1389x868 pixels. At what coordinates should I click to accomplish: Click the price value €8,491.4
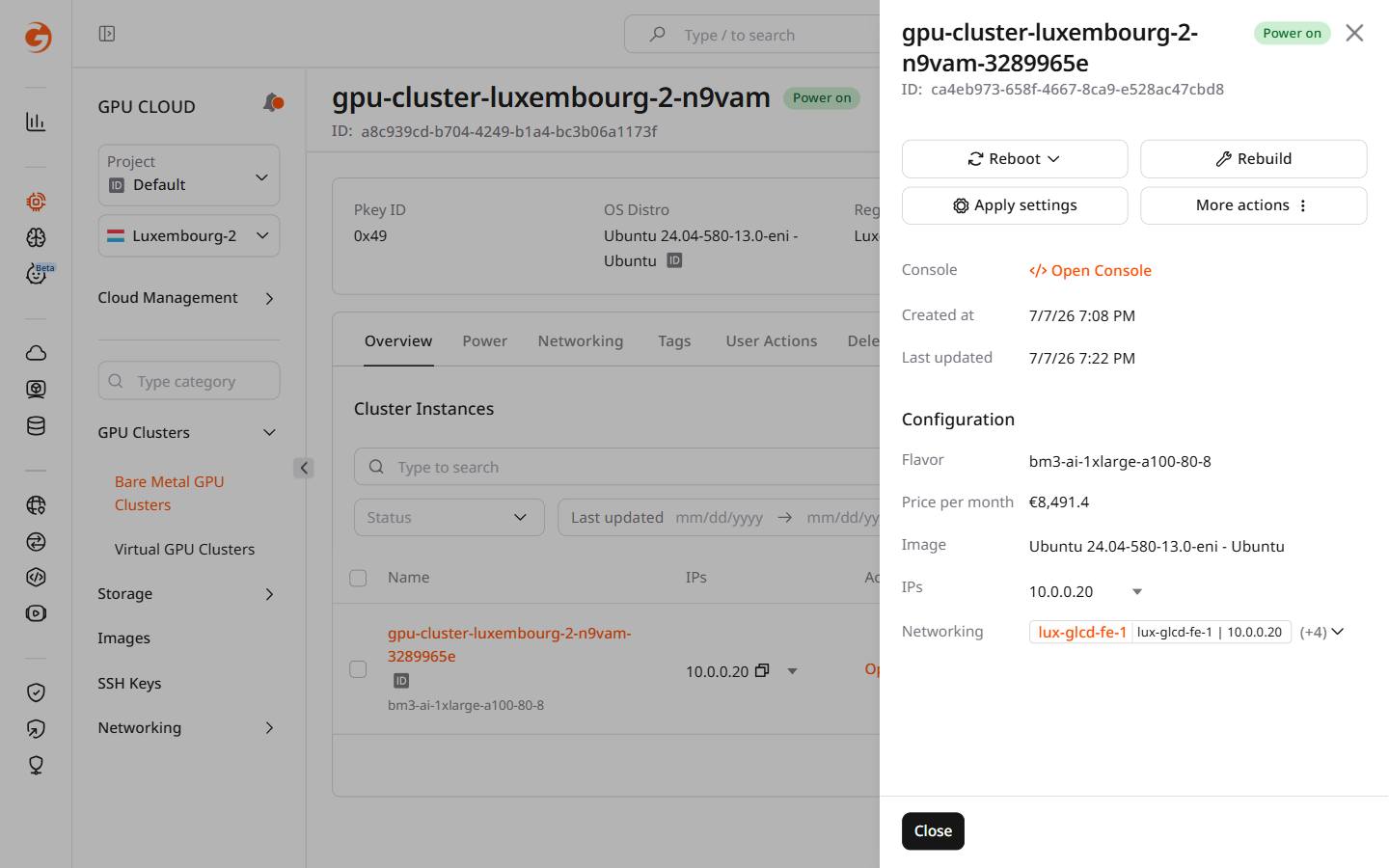(x=1059, y=502)
